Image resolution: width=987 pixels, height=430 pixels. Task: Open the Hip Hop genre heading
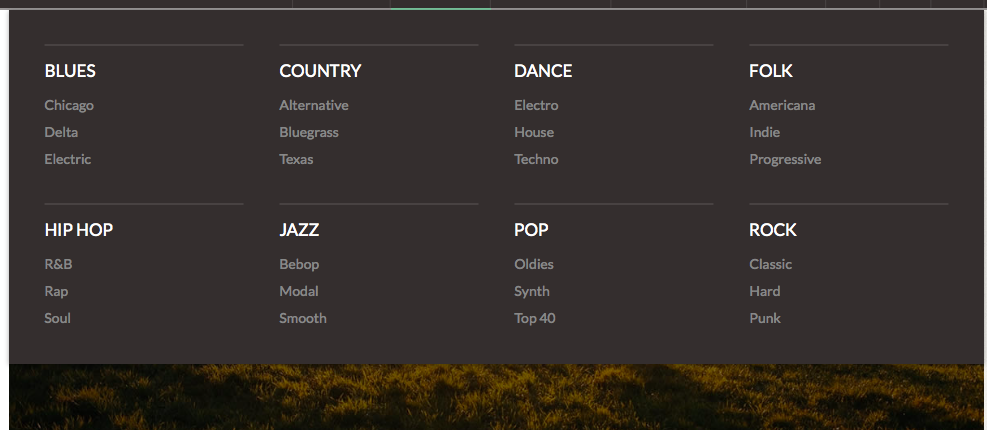79,230
